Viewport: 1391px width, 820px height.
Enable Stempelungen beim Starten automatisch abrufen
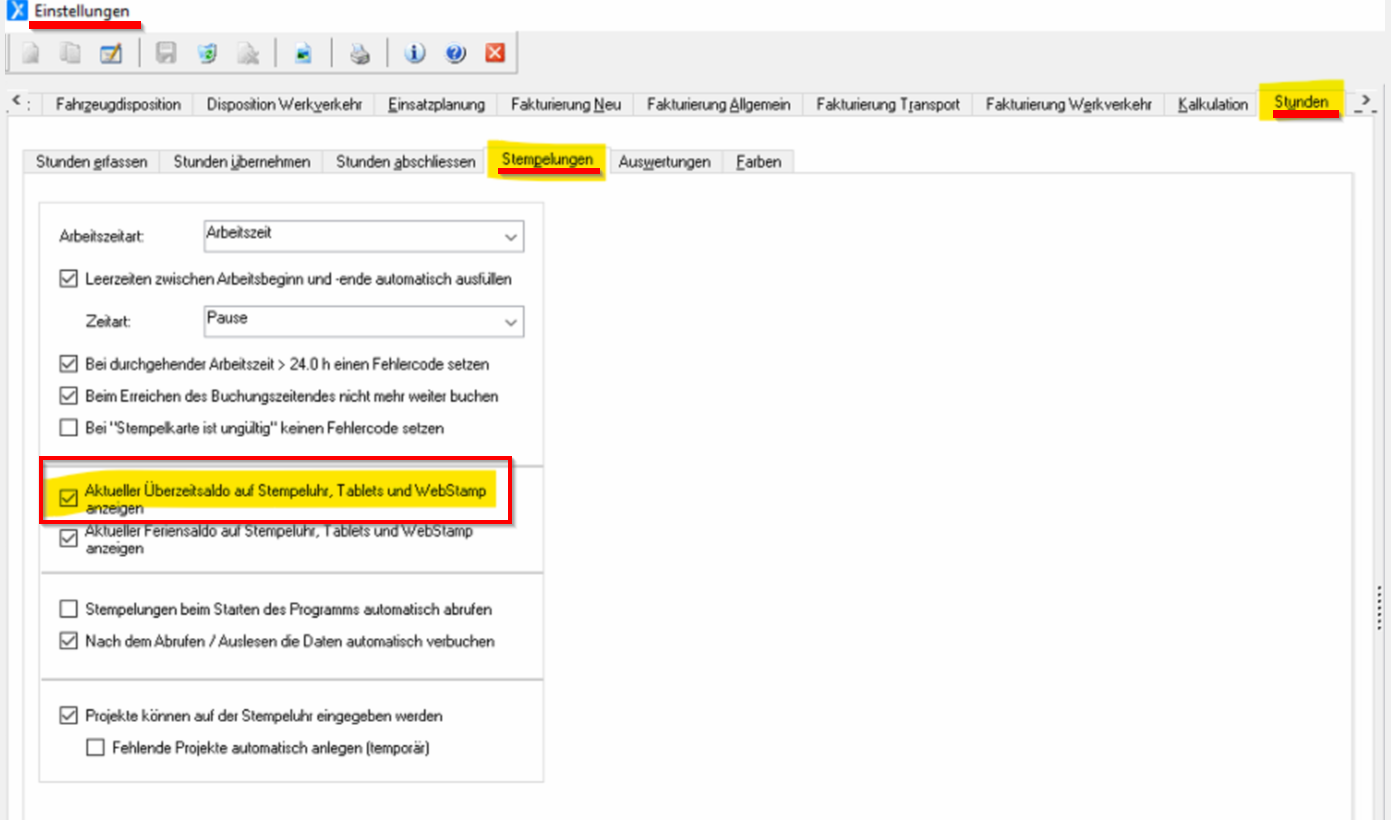coord(68,609)
